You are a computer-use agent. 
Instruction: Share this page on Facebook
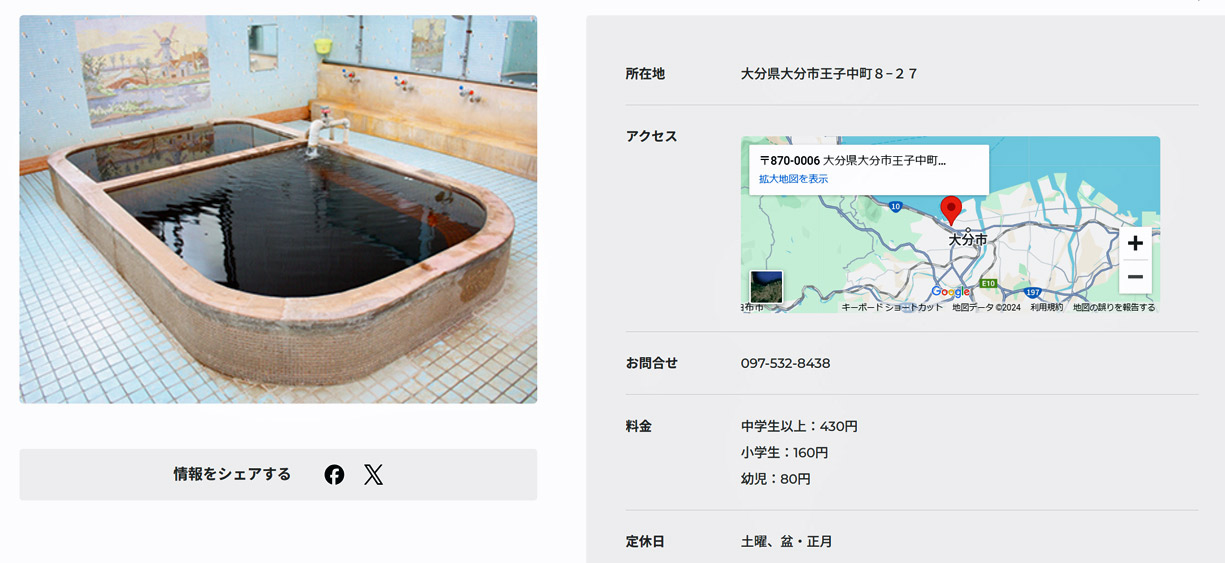tap(334, 475)
